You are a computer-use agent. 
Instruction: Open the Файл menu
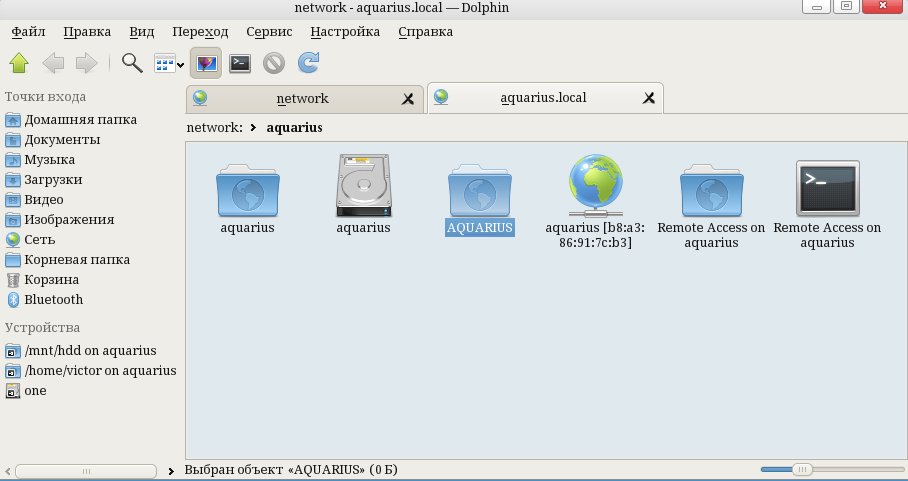coord(28,32)
